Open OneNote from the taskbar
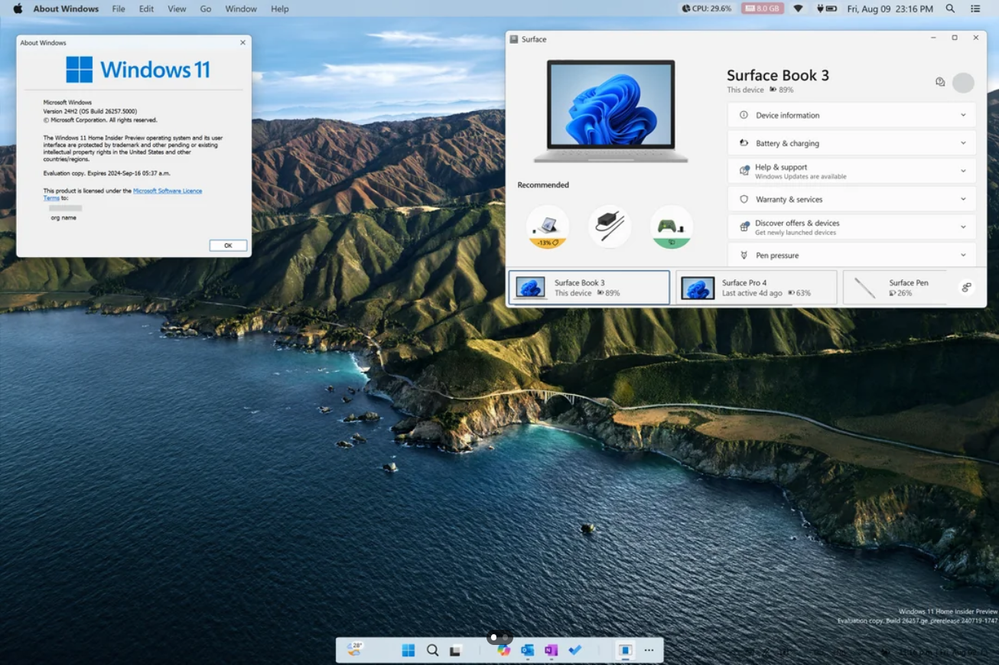999x665 pixels. tap(551, 650)
